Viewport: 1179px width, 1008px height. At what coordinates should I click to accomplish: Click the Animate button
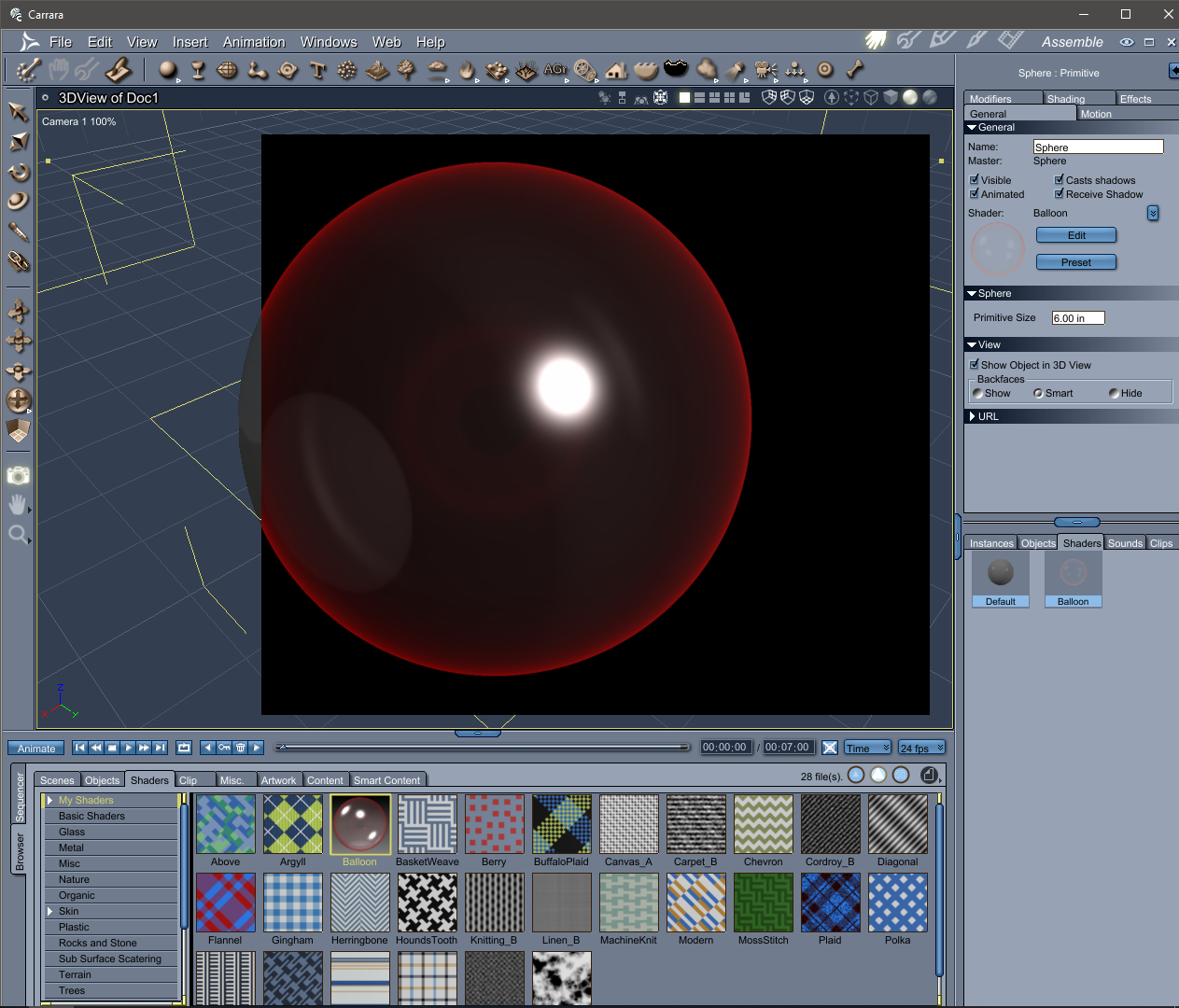(36, 749)
